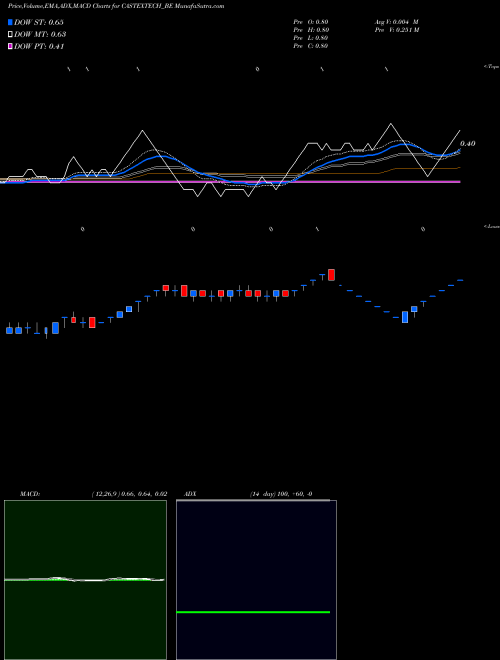The height and width of the screenshot is (660, 500).
Task: Click the green ADX horizontal line
Action: [x=253, y=612]
